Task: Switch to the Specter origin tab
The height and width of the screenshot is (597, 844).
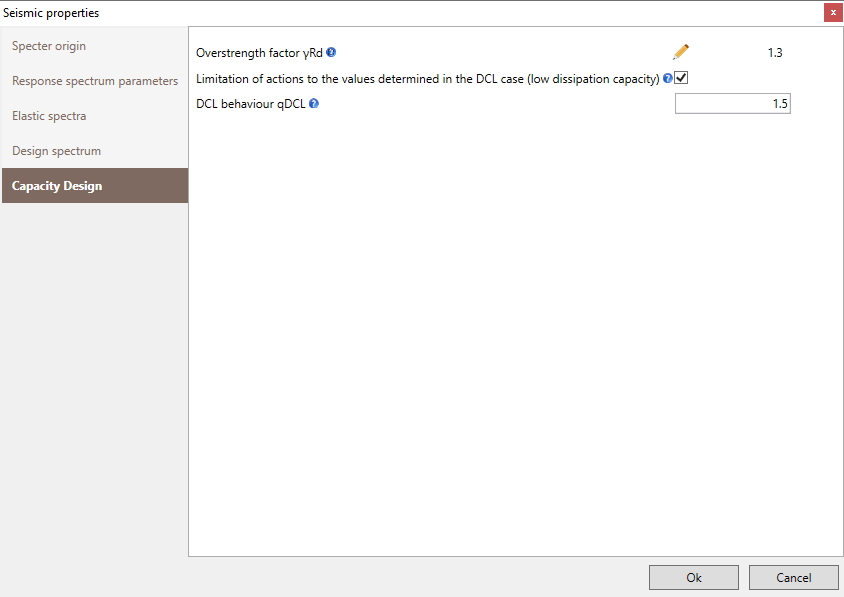Action: pos(95,46)
